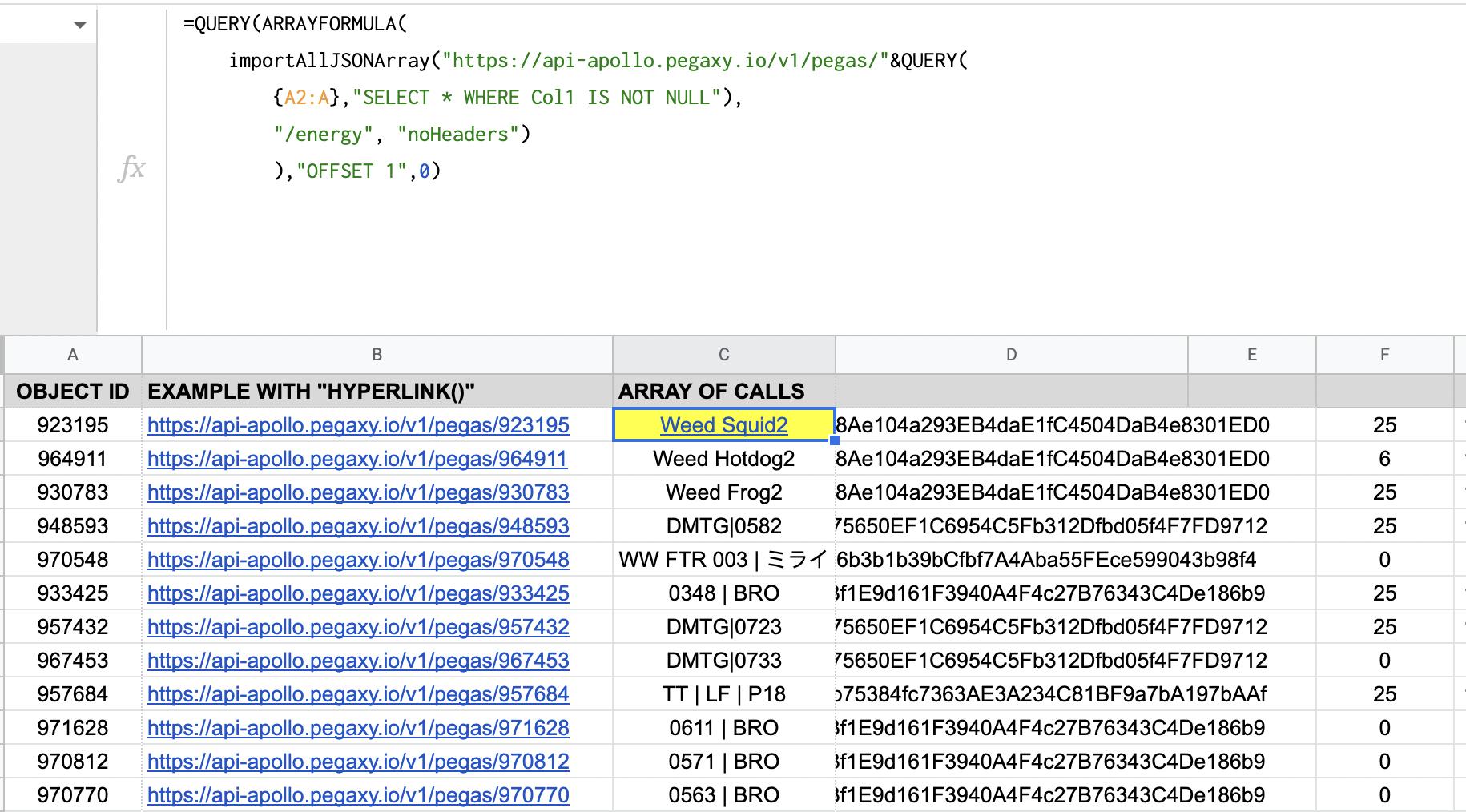Screen dimensions: 1466x812
Task: Select object ID cell 930783
Action: tap(73, 492)
